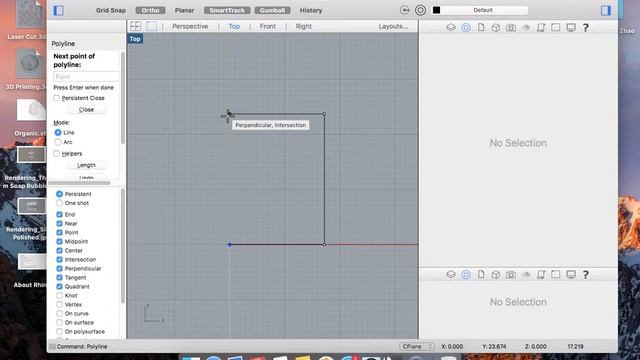Enable the Knot object snap
Viewport: 640px width, 360px height.
pos(60,295)
